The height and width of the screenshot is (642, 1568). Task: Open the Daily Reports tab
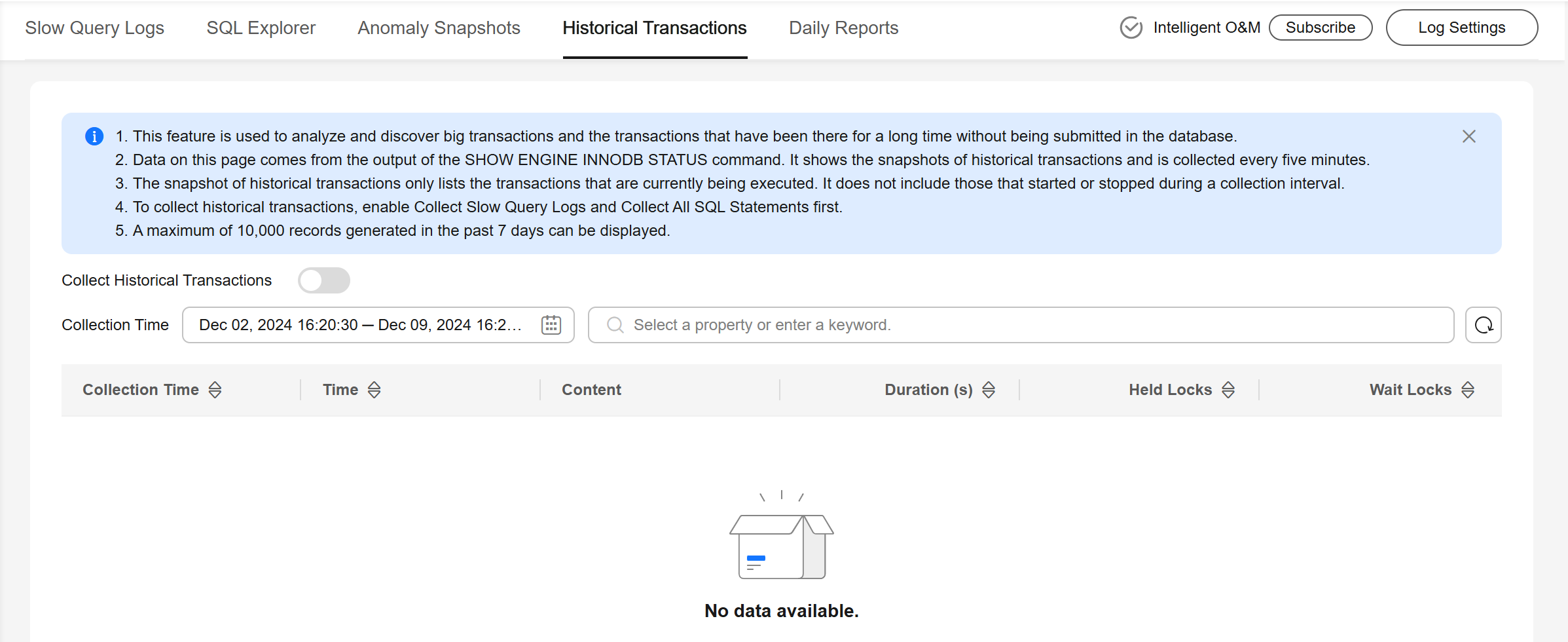(843, 28)
